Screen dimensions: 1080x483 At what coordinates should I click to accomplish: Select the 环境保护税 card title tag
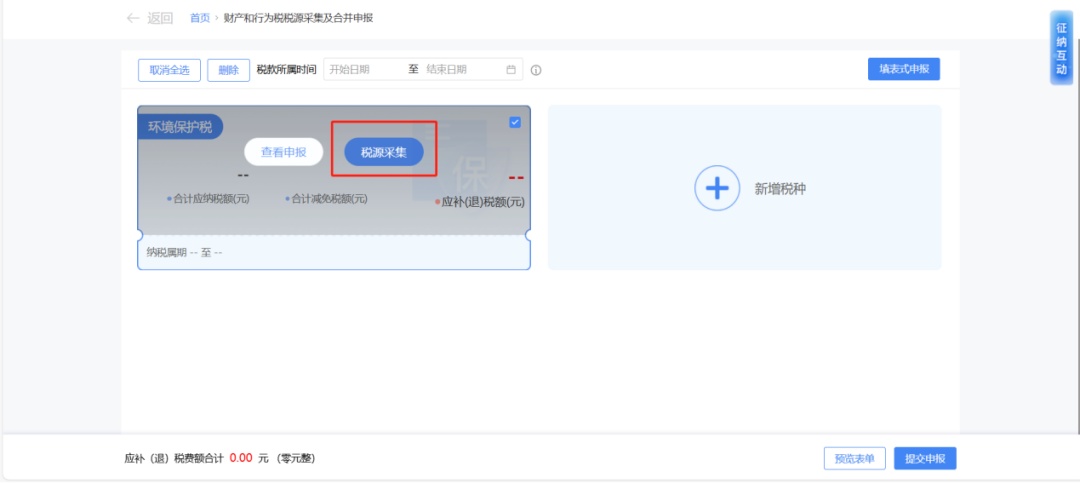(x=180, y=127)
